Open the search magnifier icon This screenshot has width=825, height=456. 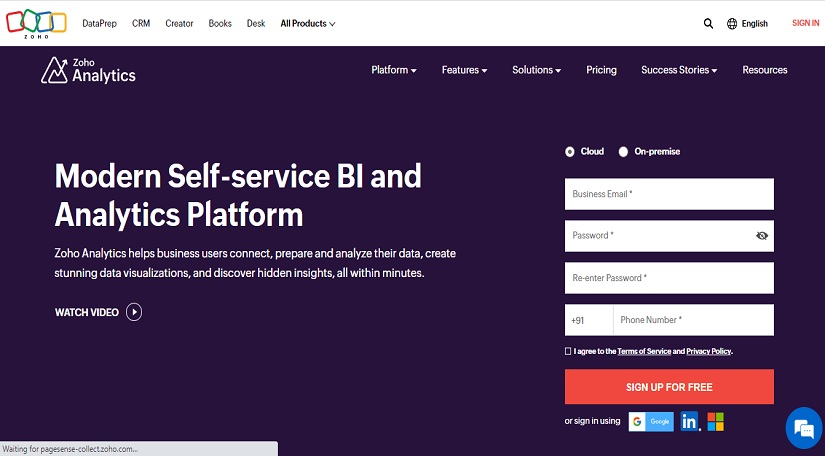[x=708, y=24]
